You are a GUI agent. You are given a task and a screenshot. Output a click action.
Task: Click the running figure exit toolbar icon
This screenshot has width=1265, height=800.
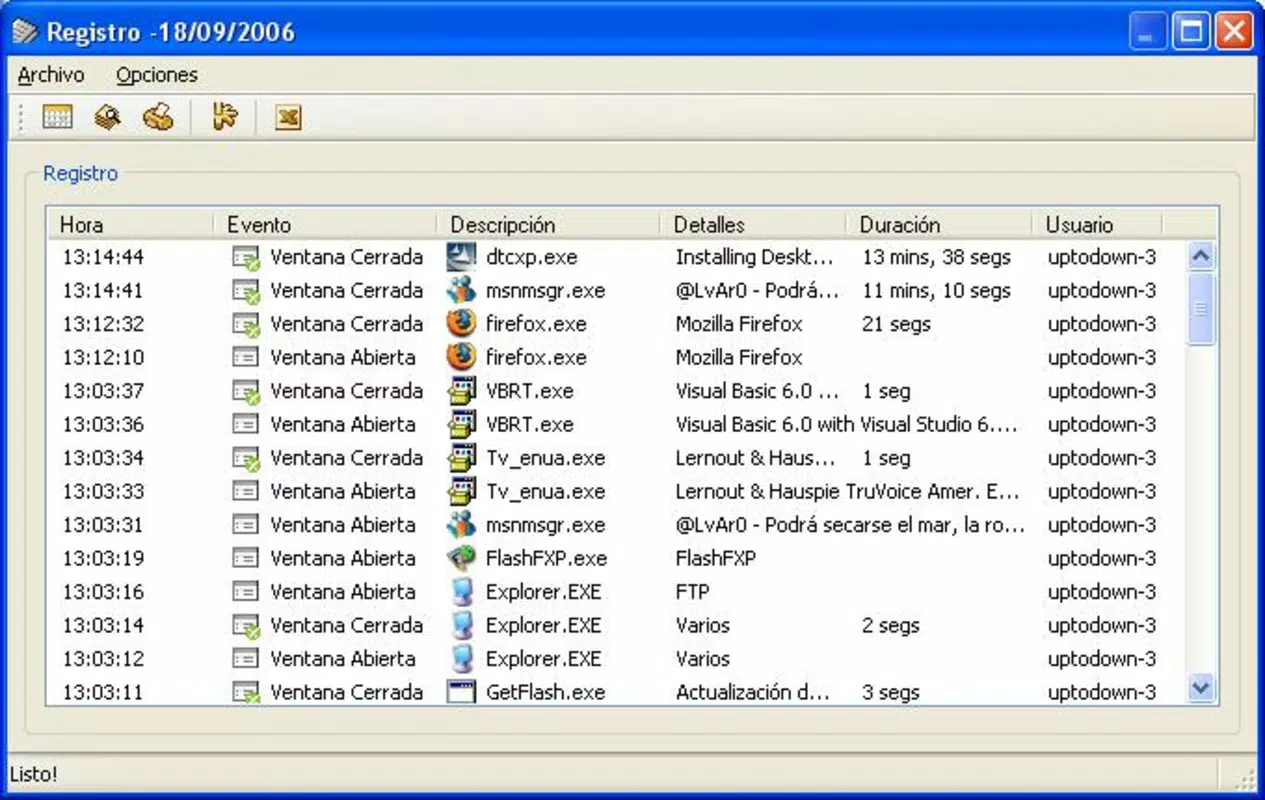[x=225, y=118]
